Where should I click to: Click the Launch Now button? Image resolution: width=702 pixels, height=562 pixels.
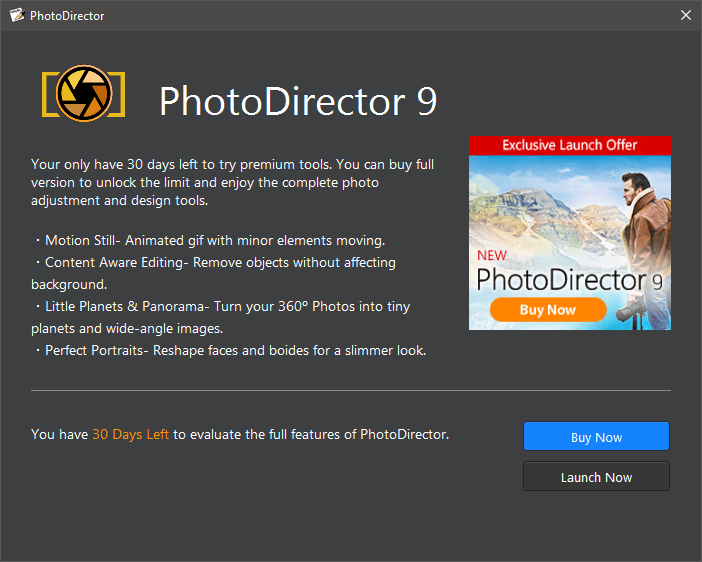coord(596,476)
